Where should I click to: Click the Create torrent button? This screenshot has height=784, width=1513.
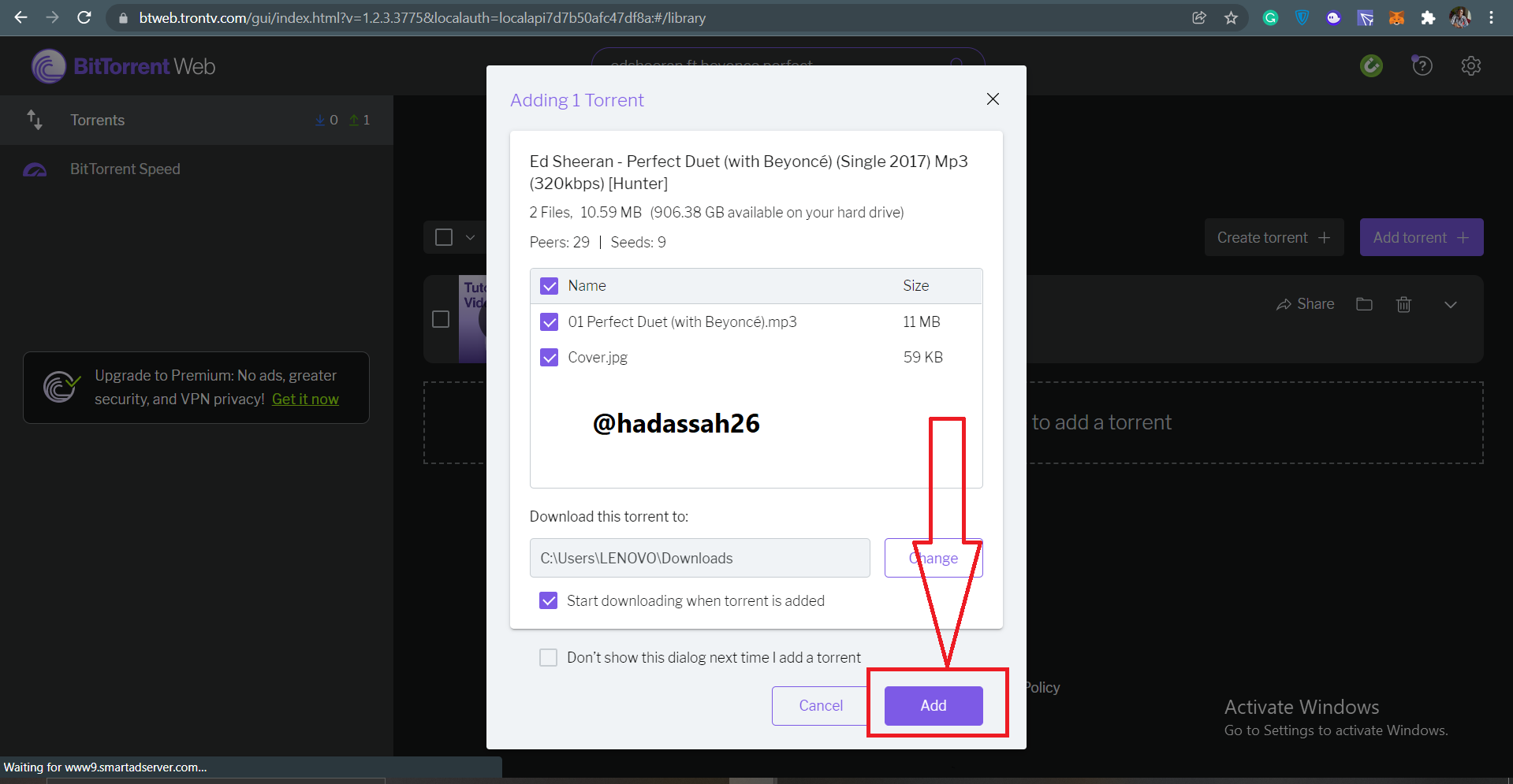click(x=1273, y=237)
